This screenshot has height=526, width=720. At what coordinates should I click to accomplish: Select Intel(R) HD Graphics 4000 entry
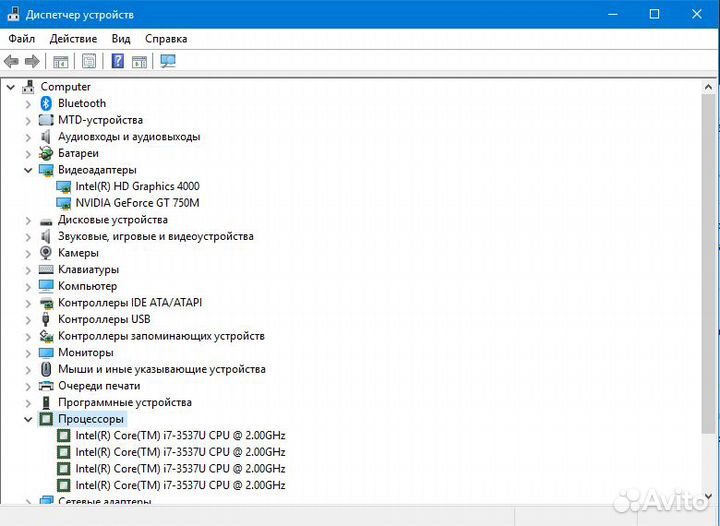[137, 186]
